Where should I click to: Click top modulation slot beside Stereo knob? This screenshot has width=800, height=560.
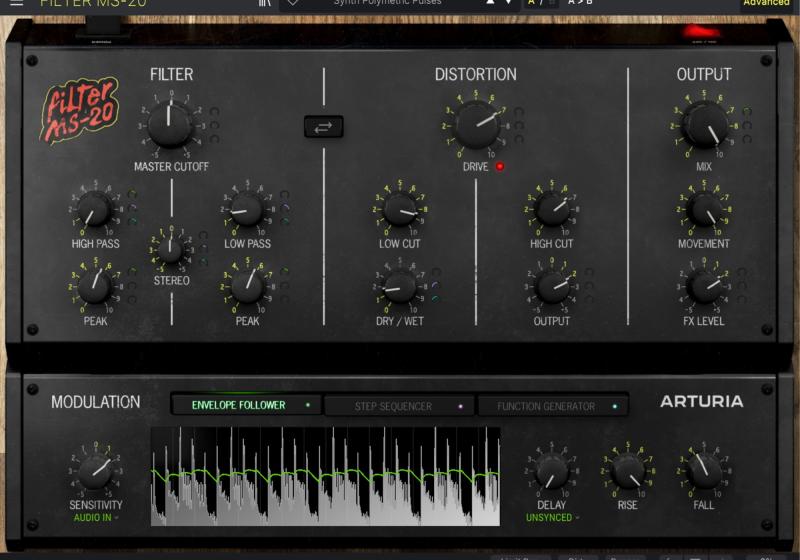point(203,235)
